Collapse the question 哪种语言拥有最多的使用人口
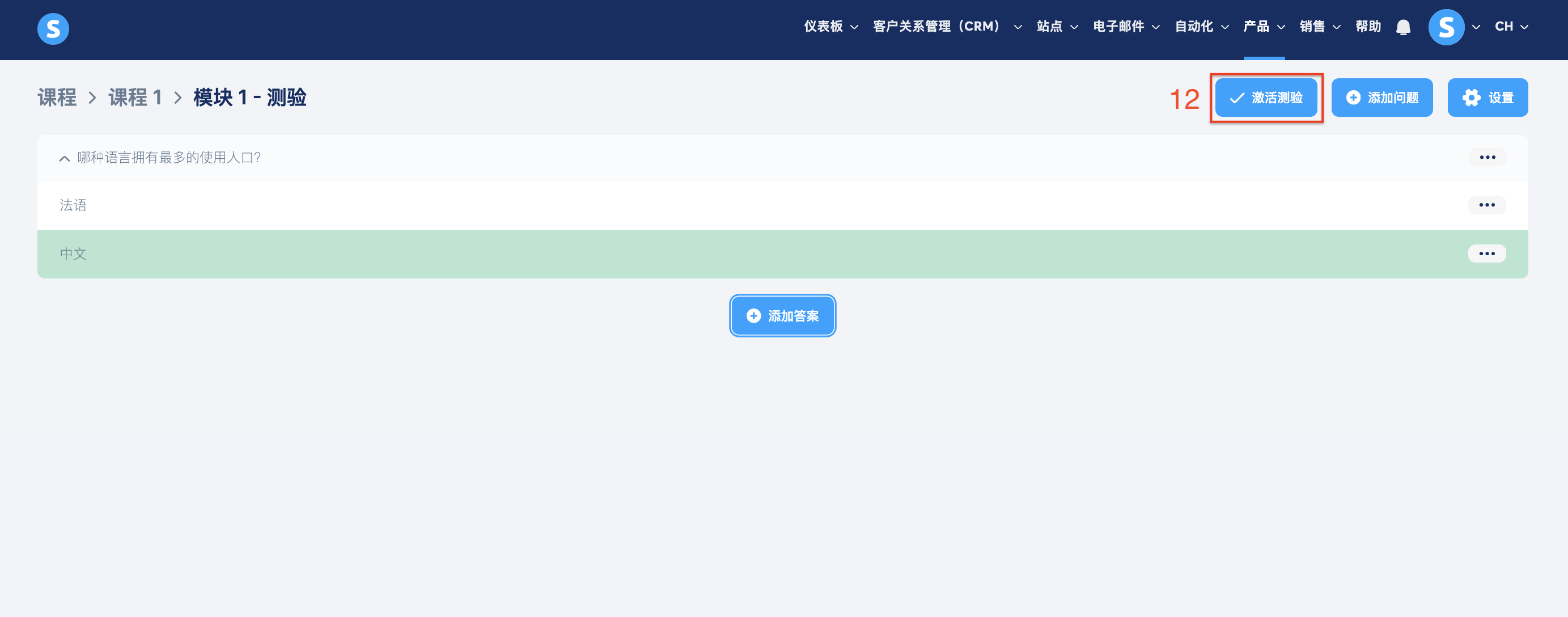The height and width of the screenshot is (617, 1568). coord(64,158)
